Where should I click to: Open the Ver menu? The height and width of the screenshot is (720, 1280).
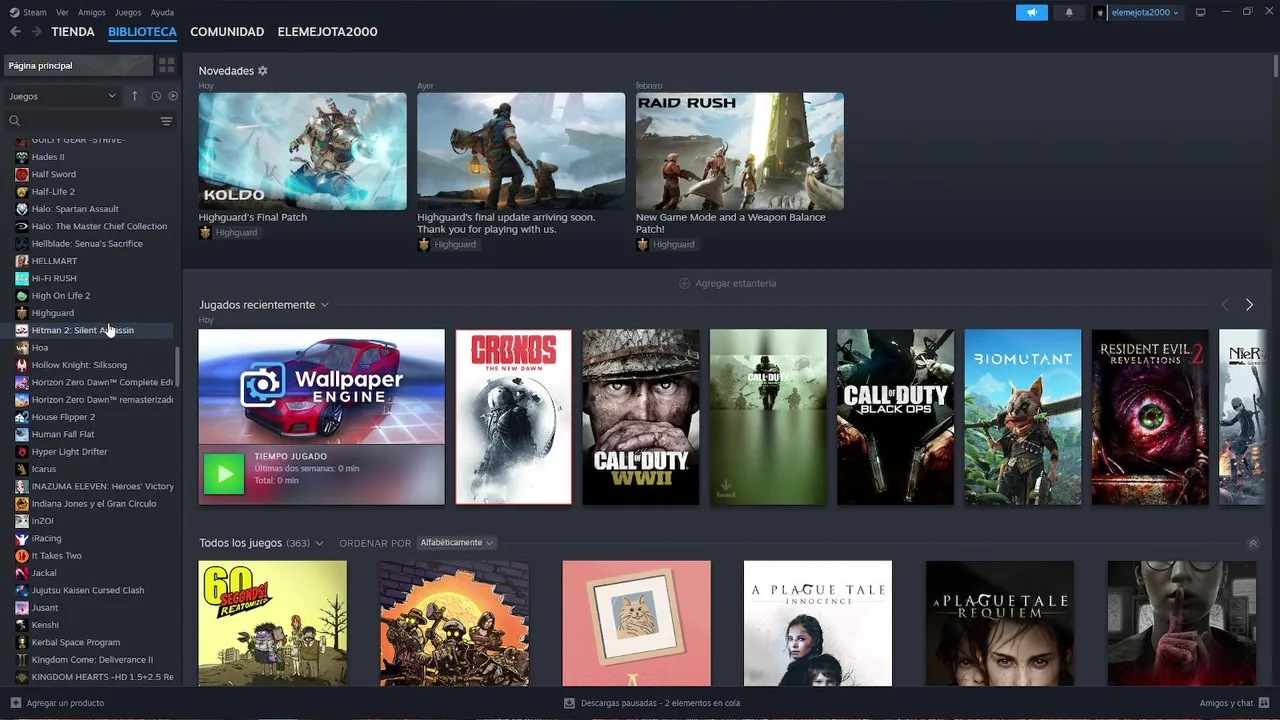(62, 12)
